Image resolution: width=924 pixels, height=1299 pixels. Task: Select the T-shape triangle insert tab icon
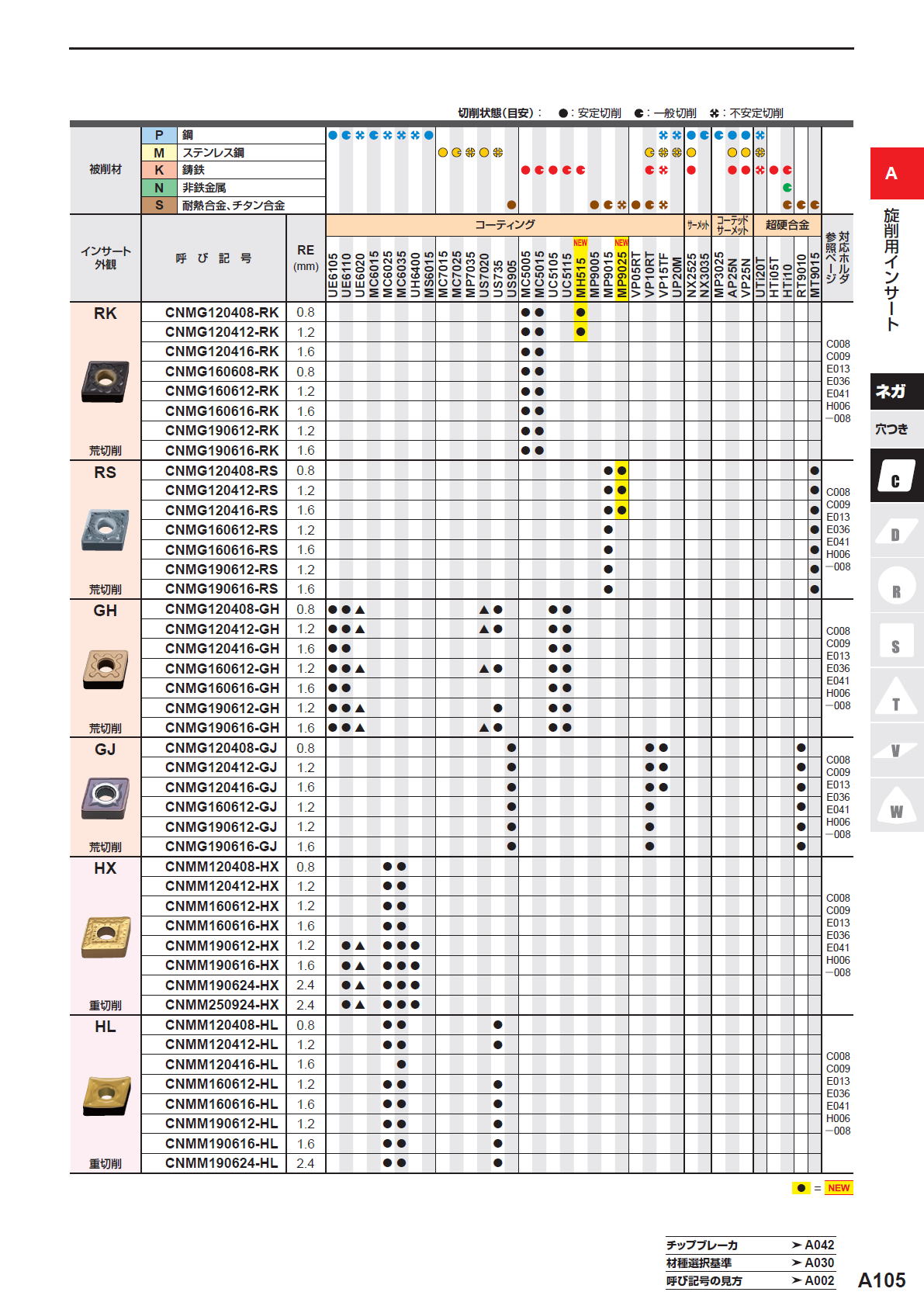click(x=896, y=696)
